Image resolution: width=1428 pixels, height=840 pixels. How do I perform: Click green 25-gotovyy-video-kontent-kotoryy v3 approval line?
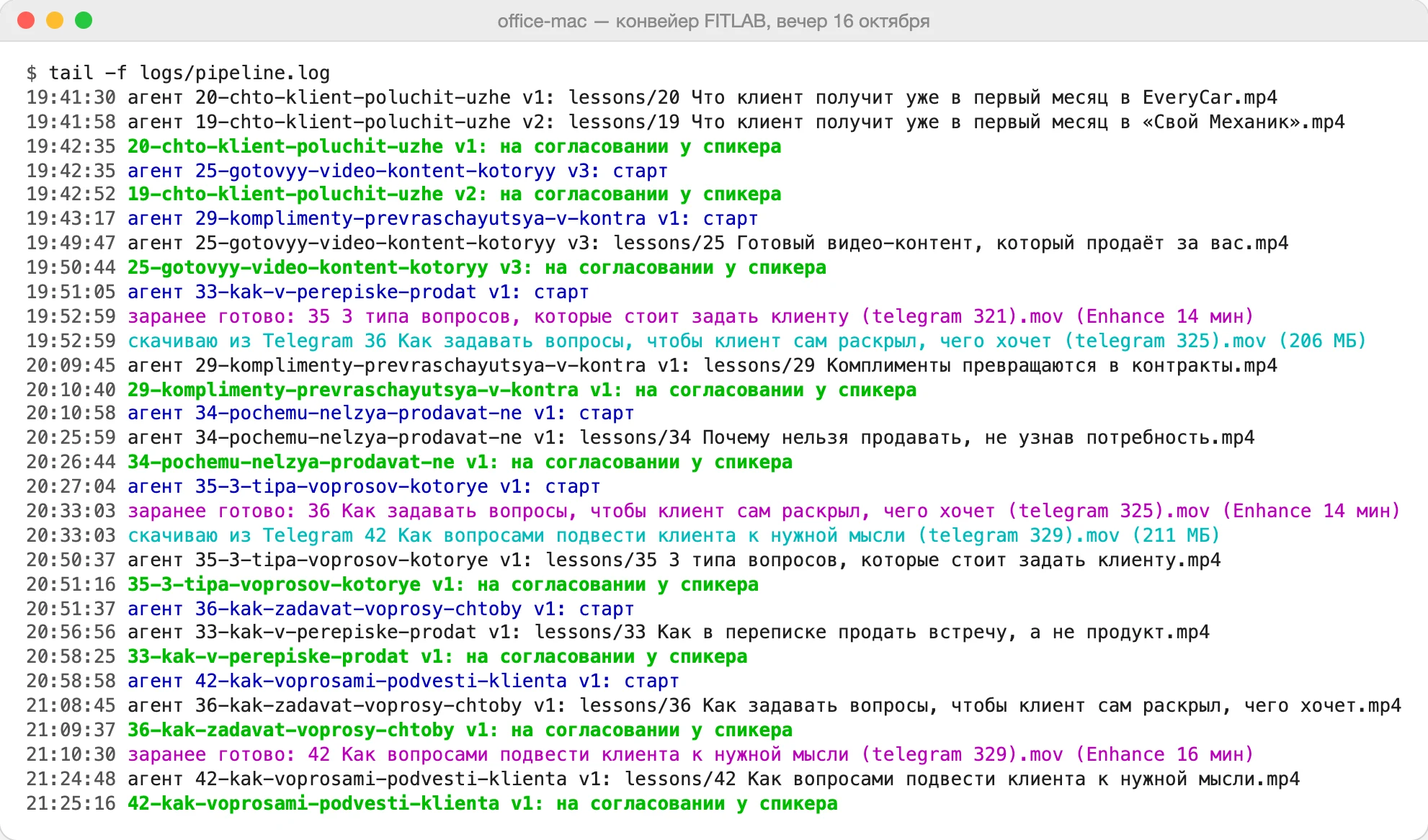click(x=427, y=267)
